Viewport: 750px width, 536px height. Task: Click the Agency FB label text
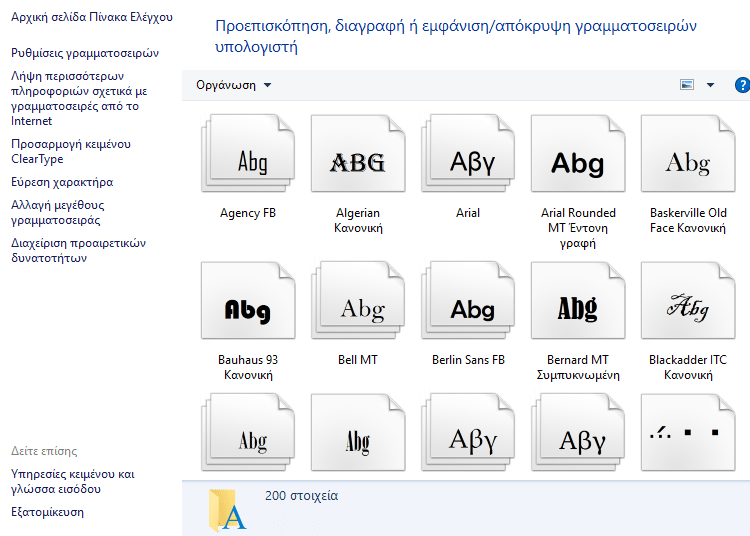pyautogui.click(x=248, y=213)
